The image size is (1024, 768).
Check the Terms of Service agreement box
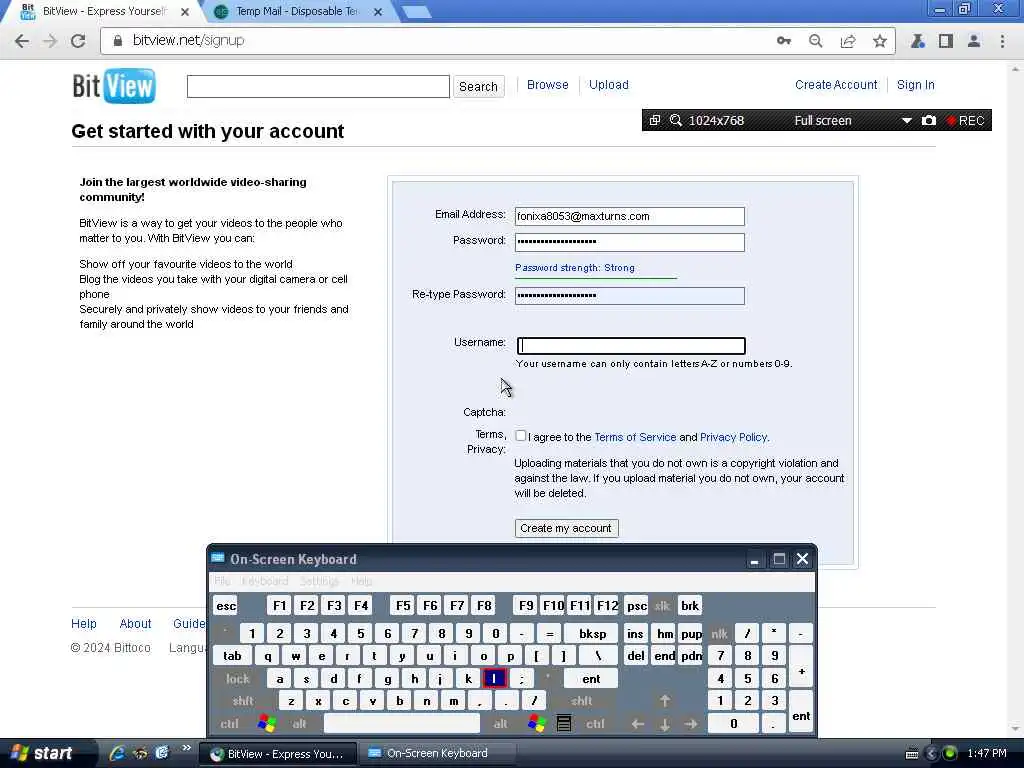click(x=520, y=436)
